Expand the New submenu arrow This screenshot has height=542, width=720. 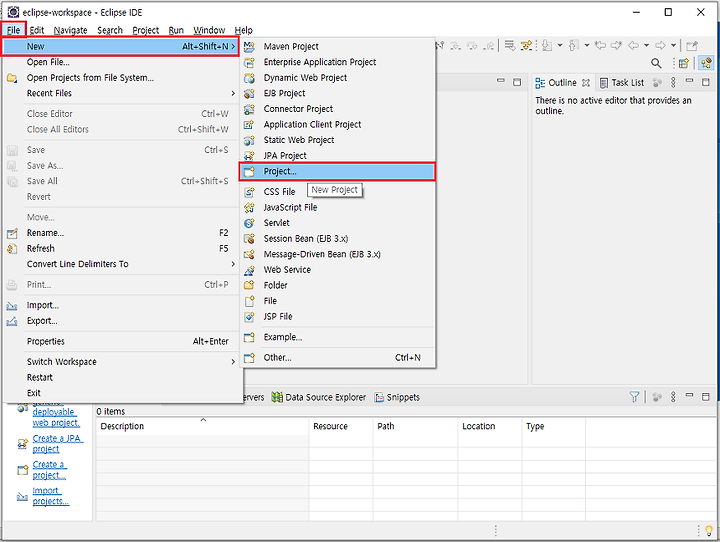233,46
